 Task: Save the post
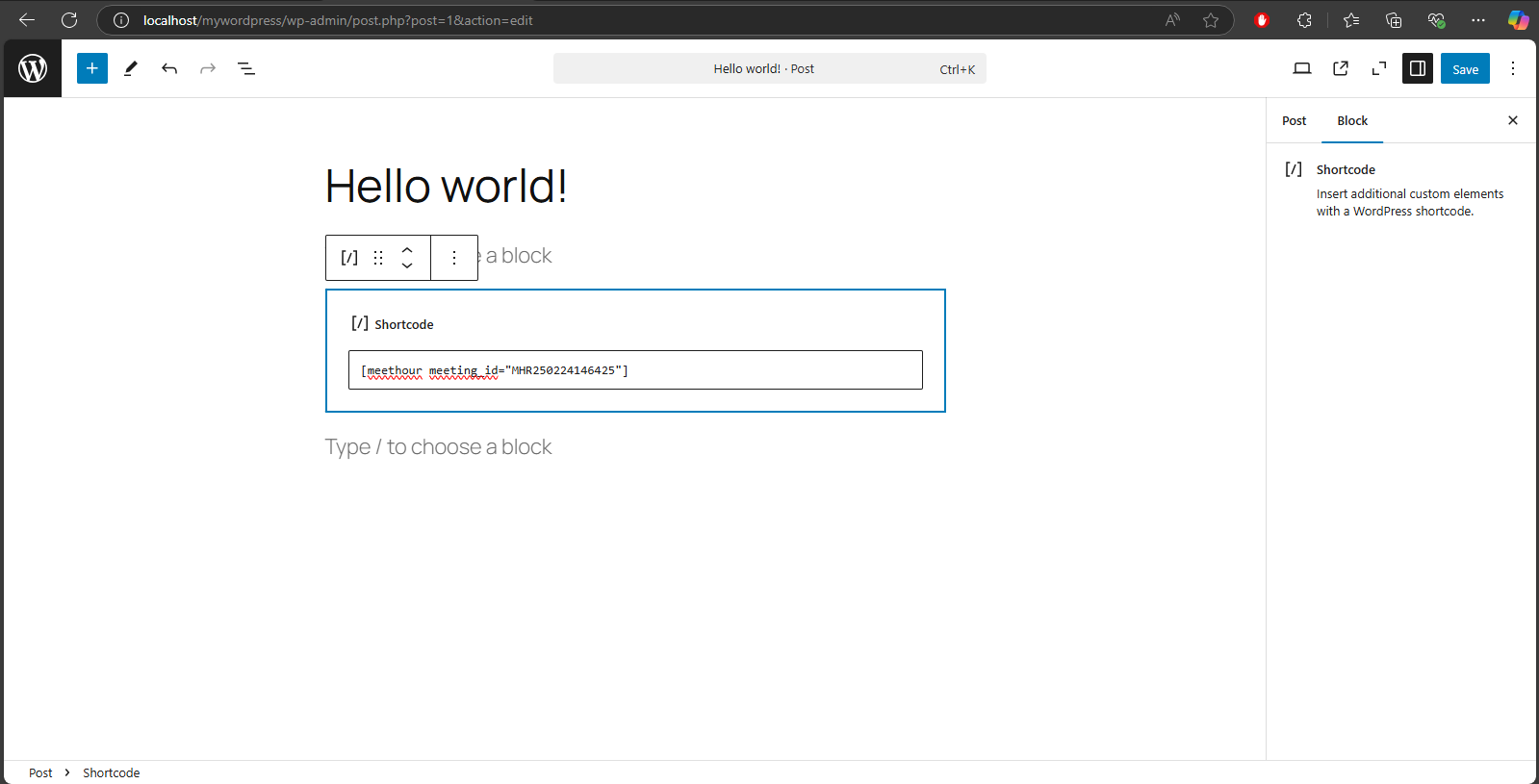point(1465,68)
